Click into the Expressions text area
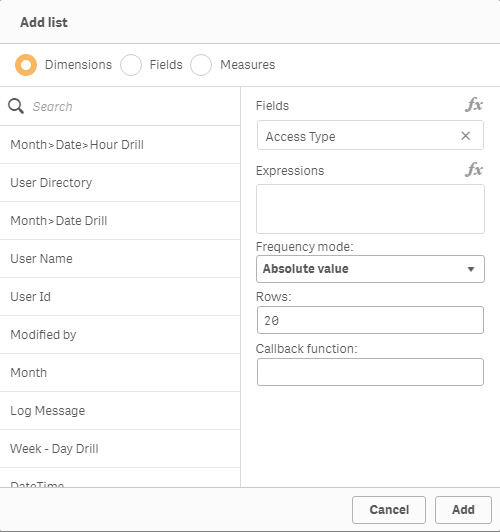 pyautogui.click(x=370, y=209)
